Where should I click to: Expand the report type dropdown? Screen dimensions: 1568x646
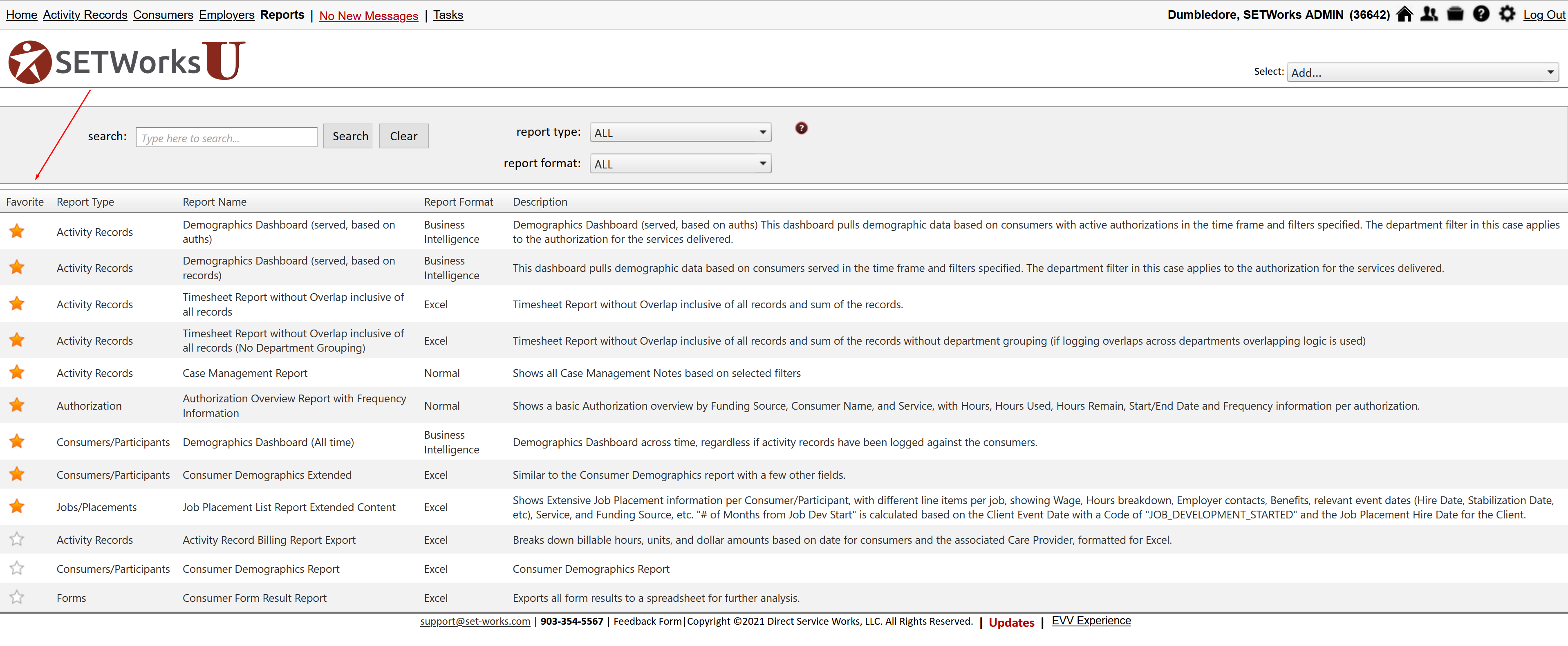(680, 133)
